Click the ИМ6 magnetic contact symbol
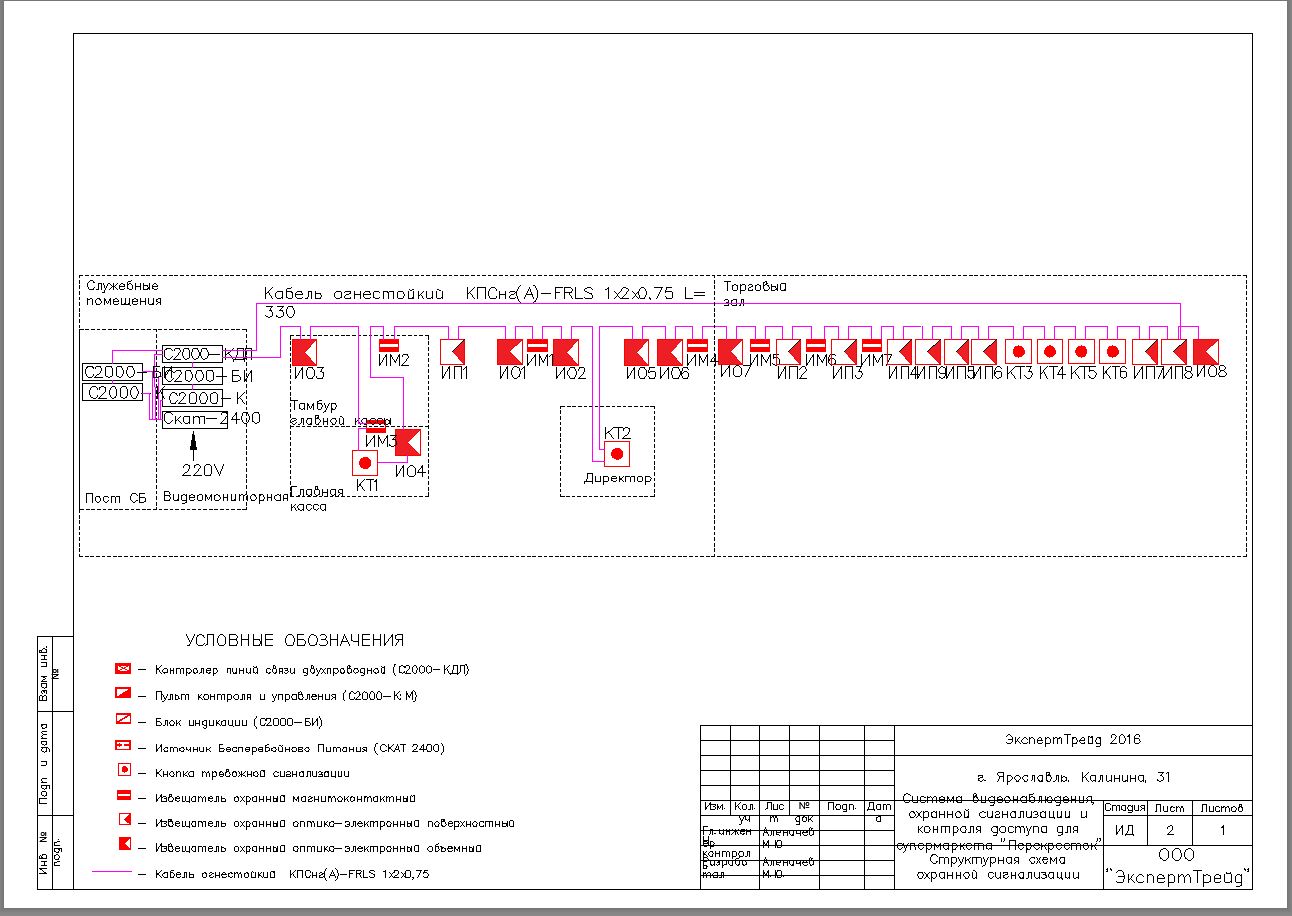The width and height of the screenshot is (1292, 916). [x=816, y=345]
